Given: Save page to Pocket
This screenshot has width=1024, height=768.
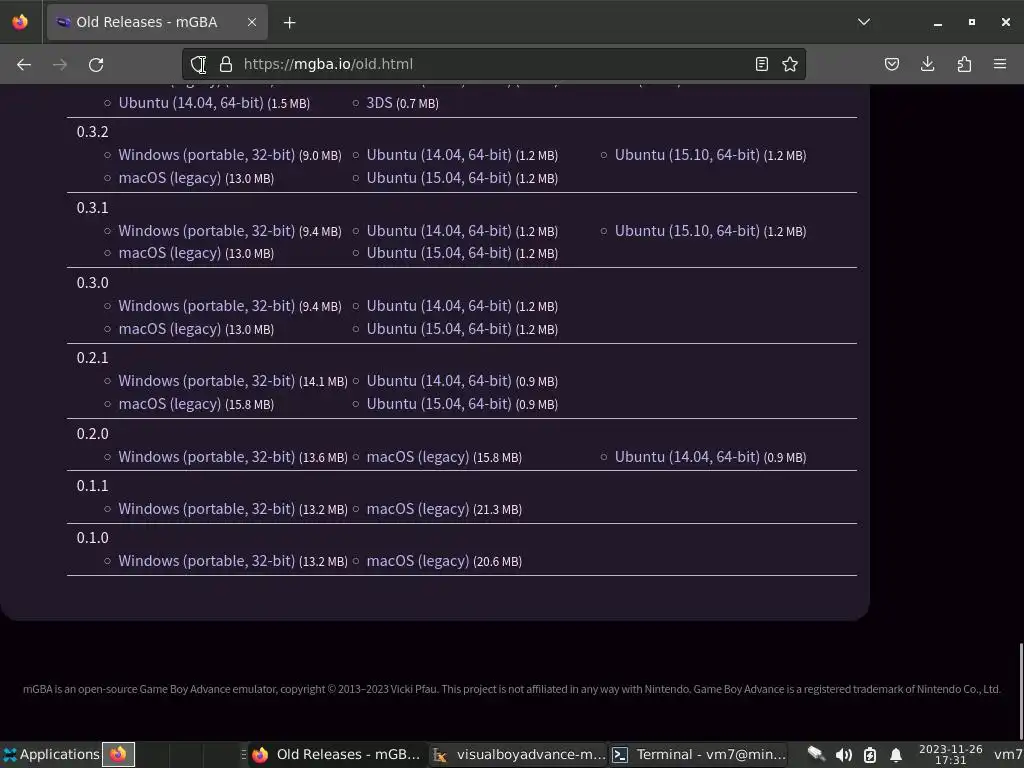Looking at the screenshot, I should point(891,64).
